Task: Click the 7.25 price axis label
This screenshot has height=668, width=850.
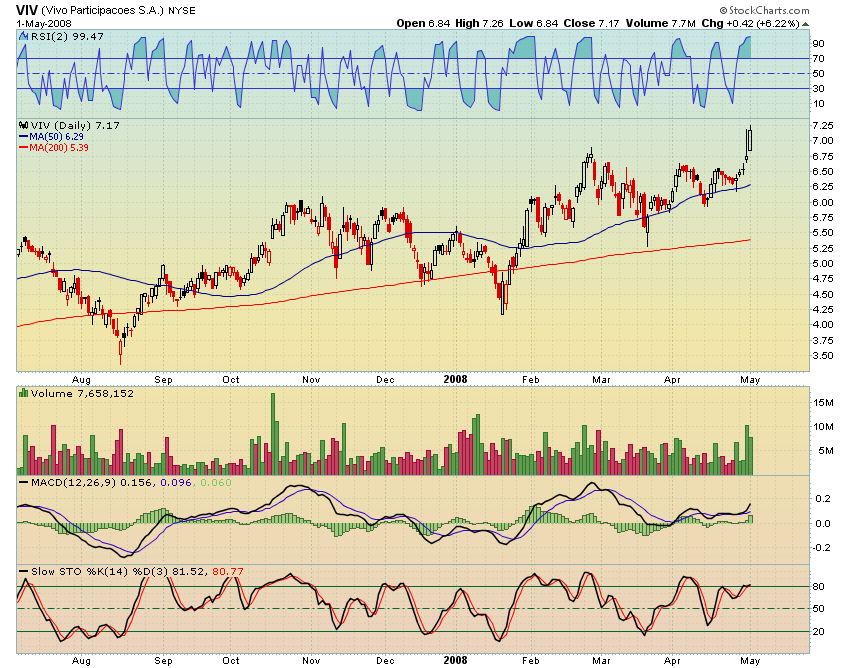Action: [x=823, y=126]
